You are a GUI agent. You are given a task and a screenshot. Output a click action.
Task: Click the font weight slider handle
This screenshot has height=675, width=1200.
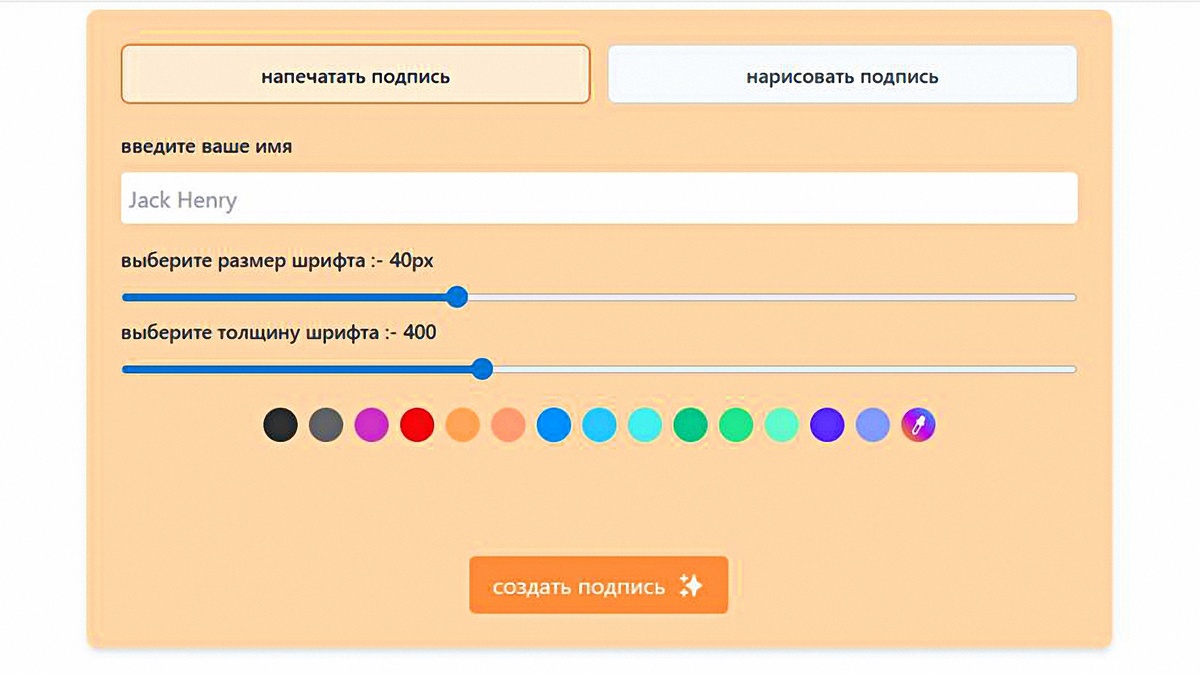coord(483,369)
